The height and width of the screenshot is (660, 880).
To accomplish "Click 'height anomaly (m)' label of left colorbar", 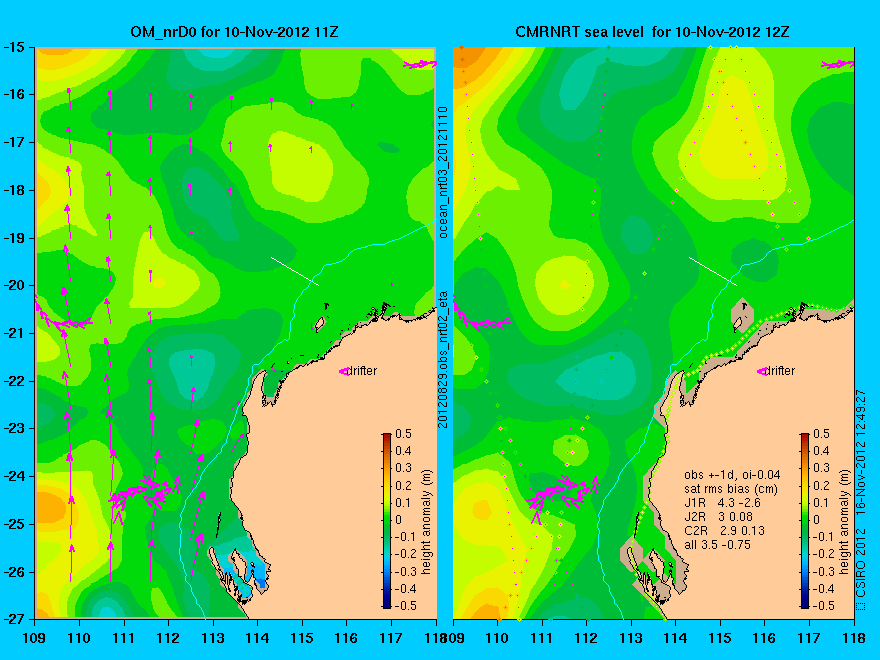I will (427, 522).
